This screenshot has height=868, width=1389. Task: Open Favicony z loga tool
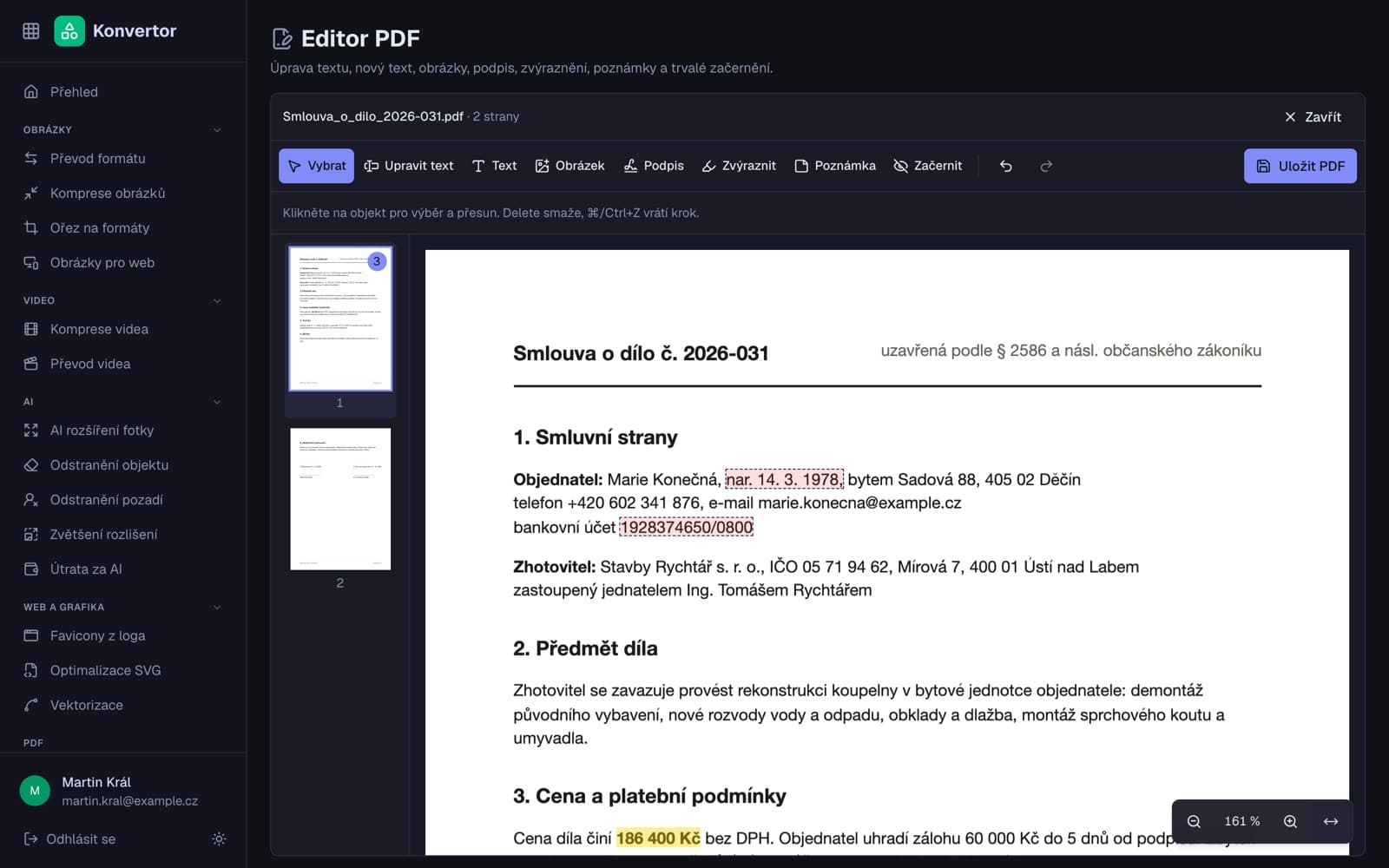pyautogui.click(x=123, y=636)
